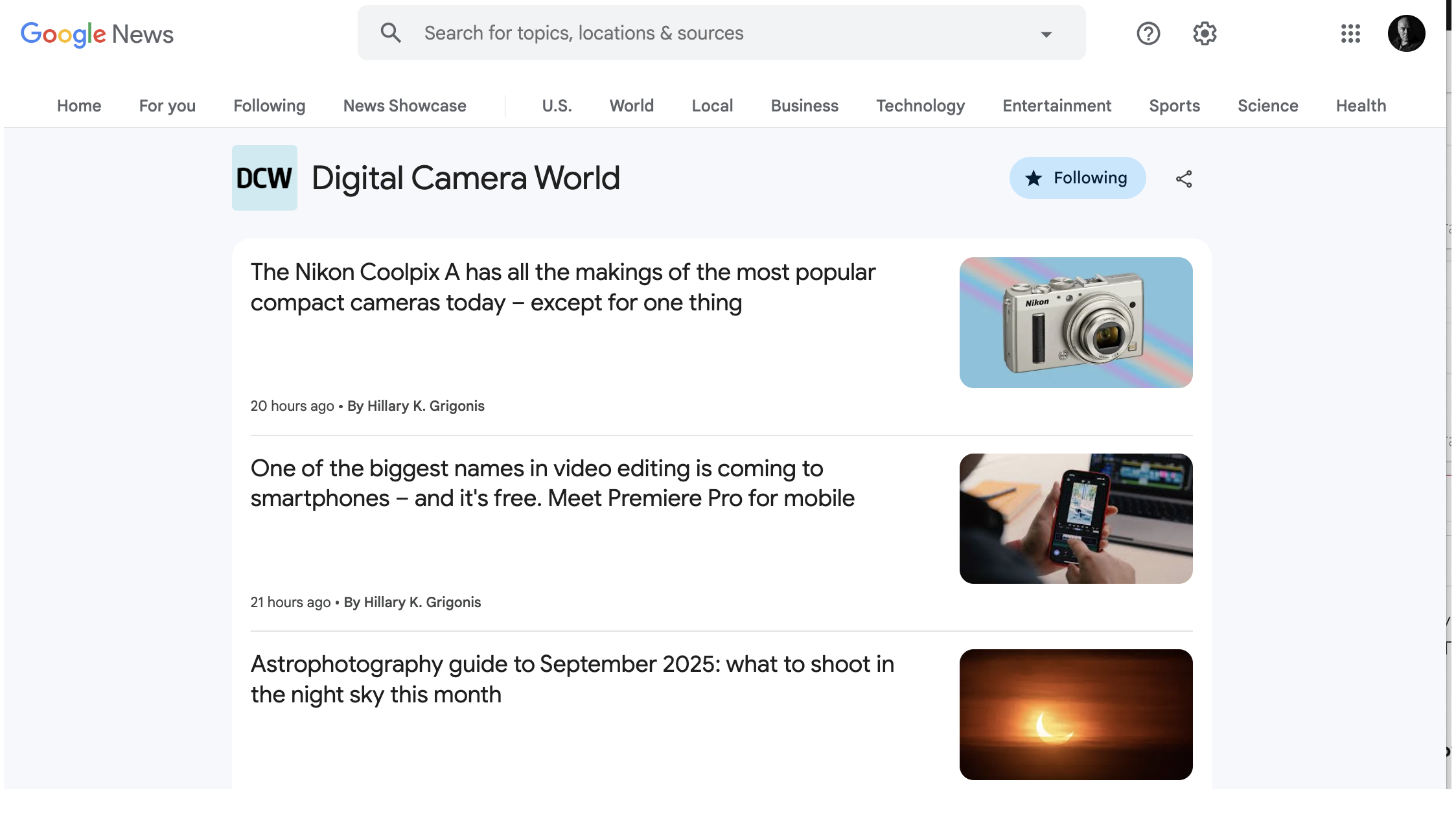The width and height of the screenshot is (1456, 819).
Task: Open the account profile avatar
Action: pyautogui.click(x=1406, y=33)
